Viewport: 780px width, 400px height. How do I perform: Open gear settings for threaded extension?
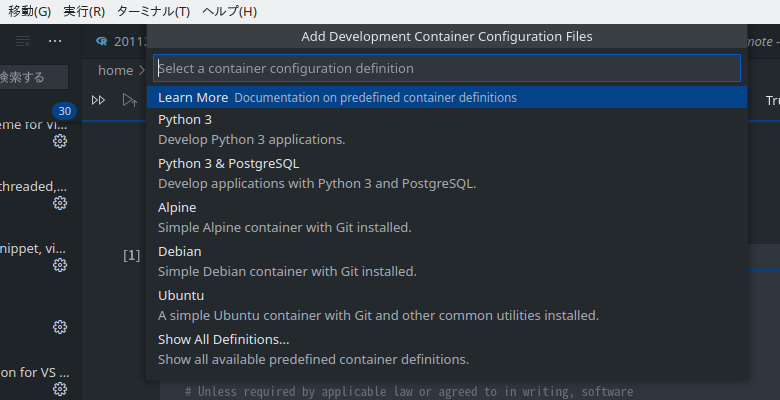(x=60, y=203)
